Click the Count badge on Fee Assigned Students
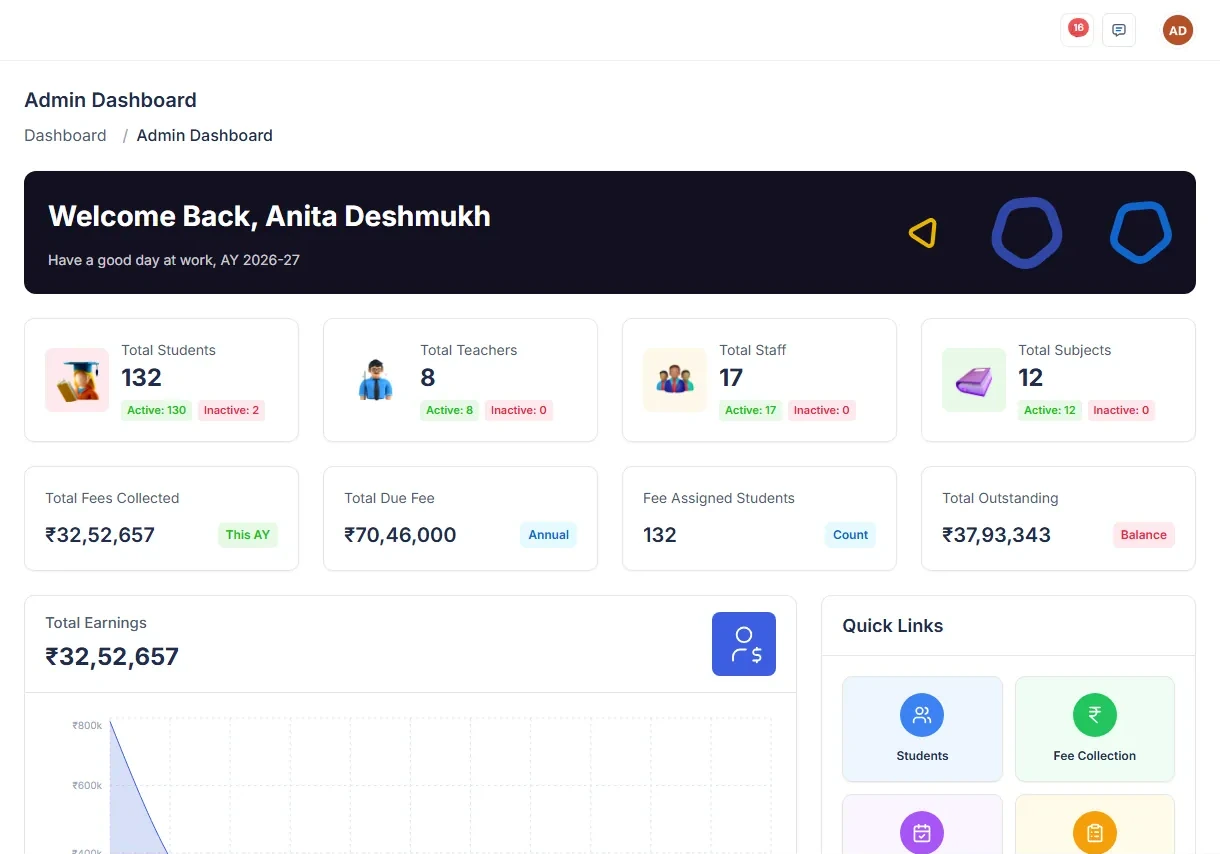 [850, 535]
